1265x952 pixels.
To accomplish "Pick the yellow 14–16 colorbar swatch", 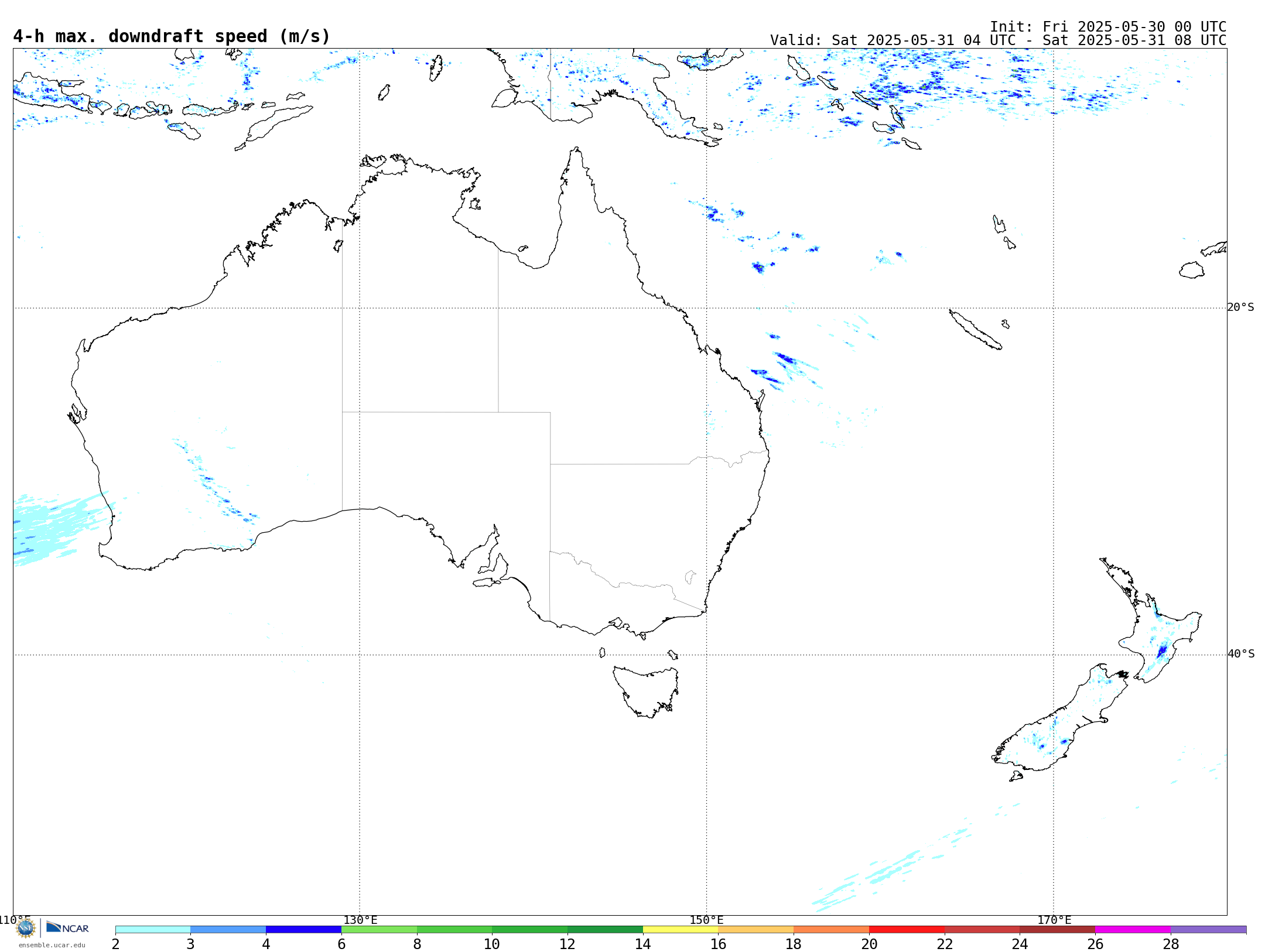I will click(681, 930).
